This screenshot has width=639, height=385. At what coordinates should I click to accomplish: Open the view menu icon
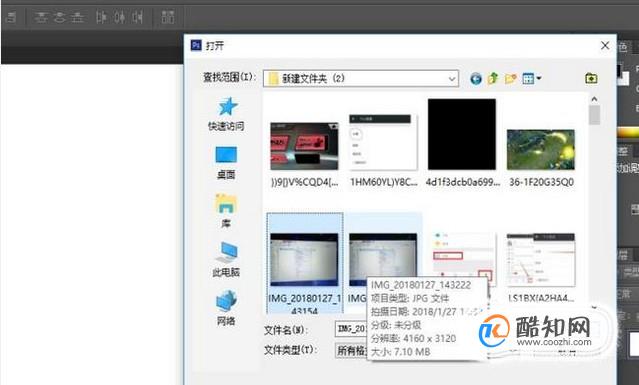coord(531,78)
